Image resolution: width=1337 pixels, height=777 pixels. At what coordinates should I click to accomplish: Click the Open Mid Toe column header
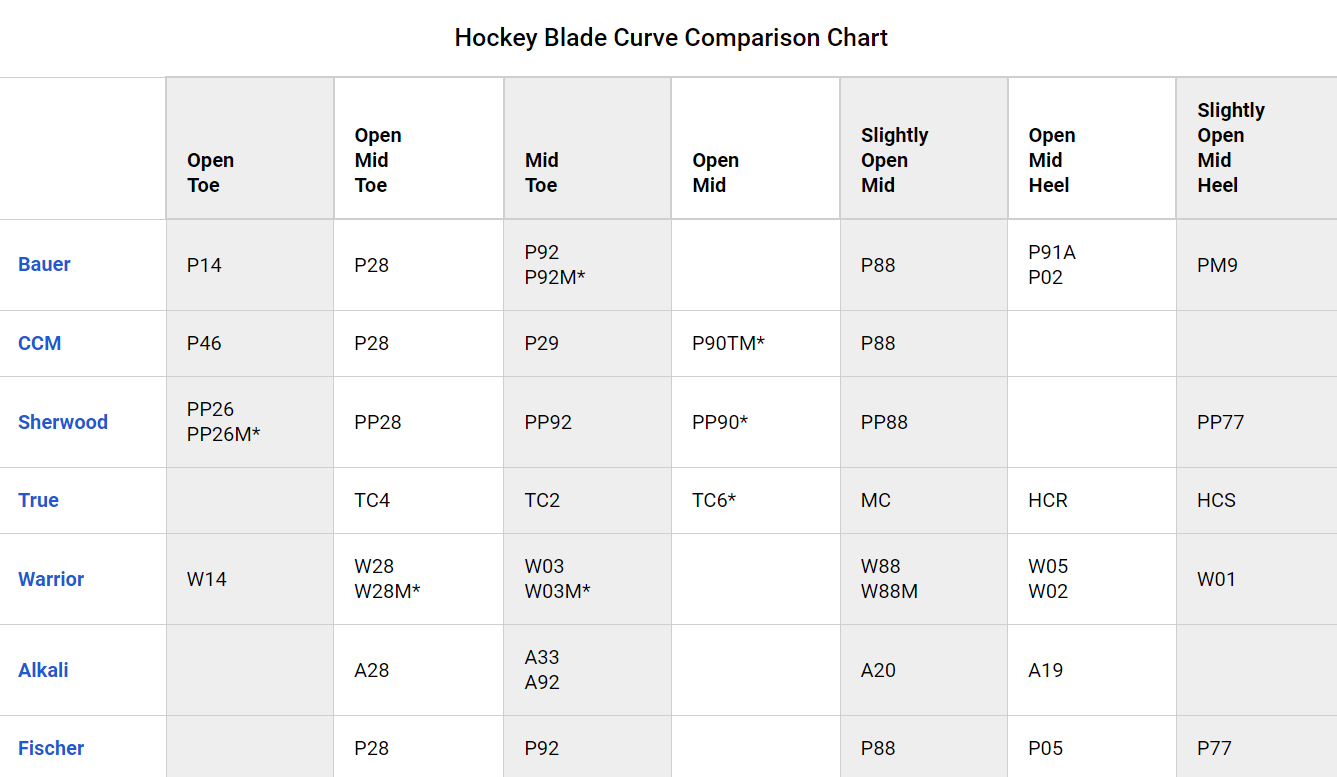tap(378, 160)
